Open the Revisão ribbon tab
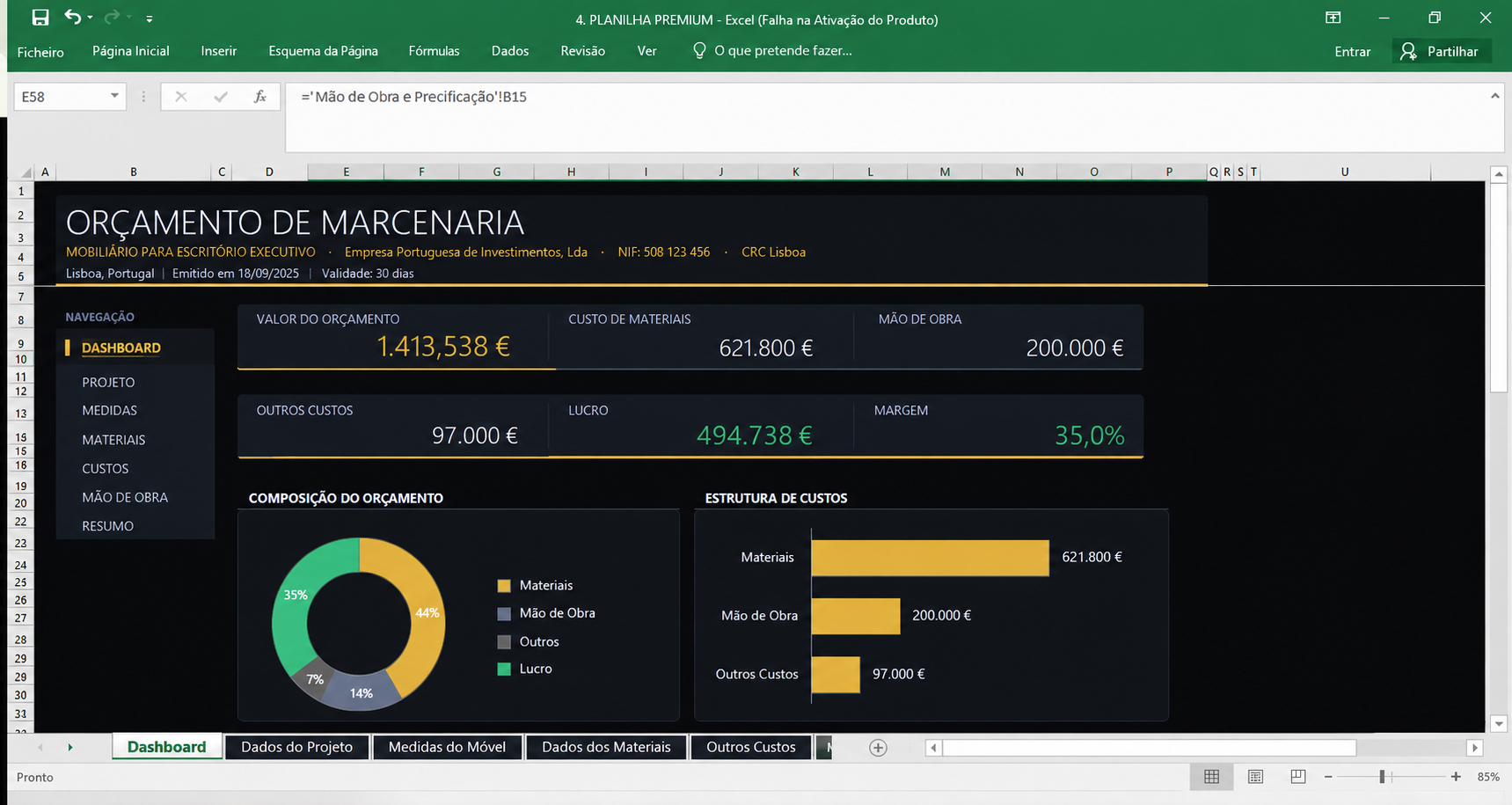Viewport: 1512px width, 805px height. click(x=582, y=51)
